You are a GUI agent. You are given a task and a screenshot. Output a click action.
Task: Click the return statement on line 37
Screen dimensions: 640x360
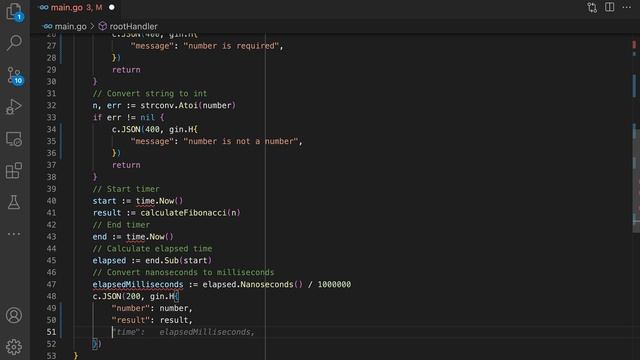[126, 165]
